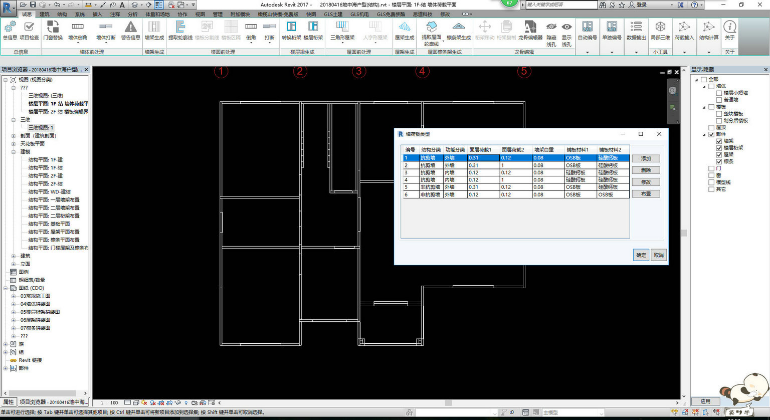The width and height of the screenshot is (770, 420).
Task: Switch to the 属性 tab at bottom left
Action: point(8,402)
